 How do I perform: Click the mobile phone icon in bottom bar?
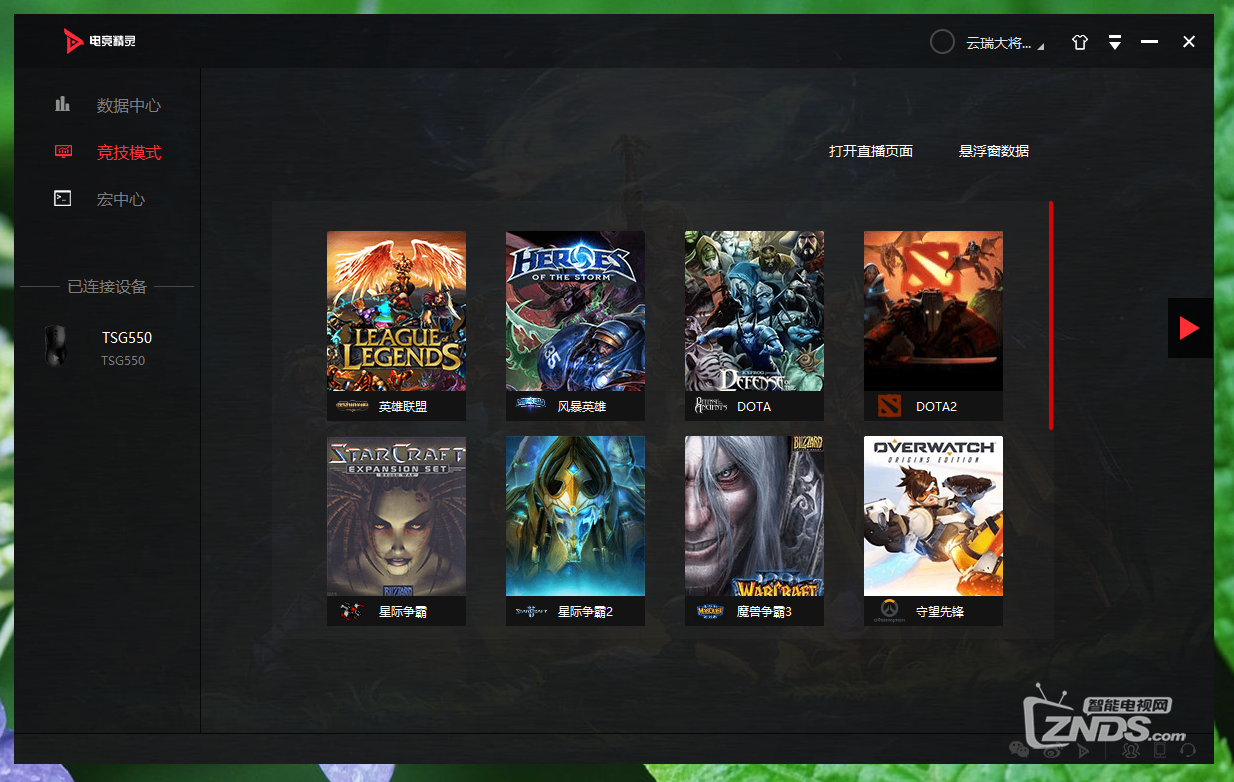point(1160,748)
